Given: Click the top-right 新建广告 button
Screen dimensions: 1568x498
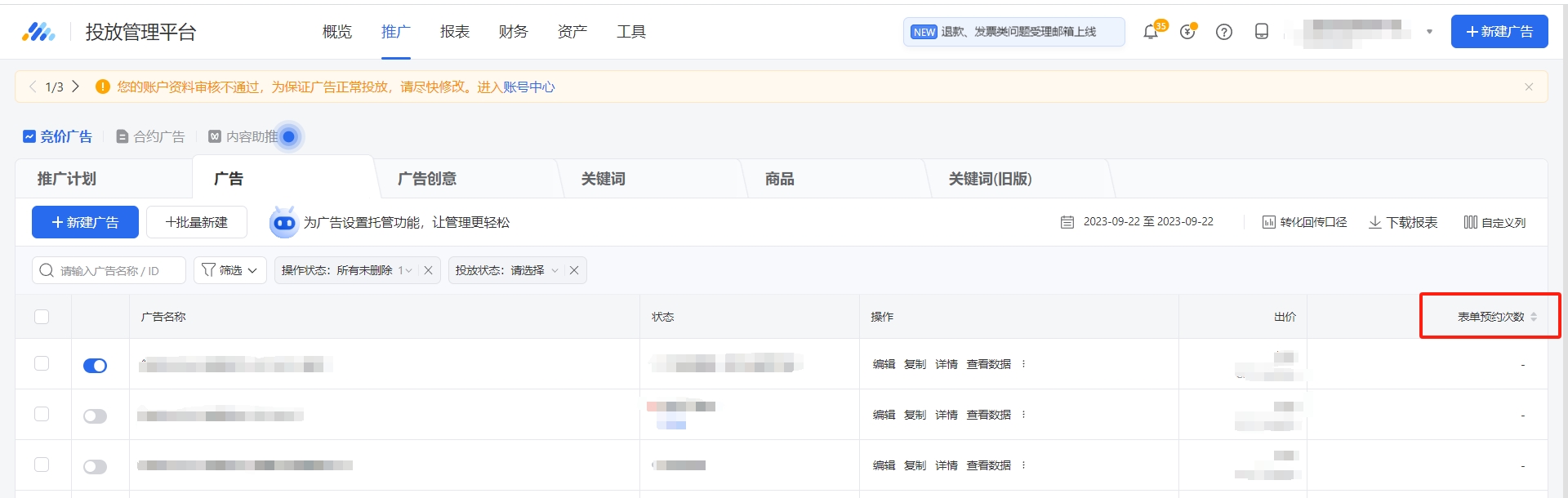Looking at the screenshot, I should 1499,32.
